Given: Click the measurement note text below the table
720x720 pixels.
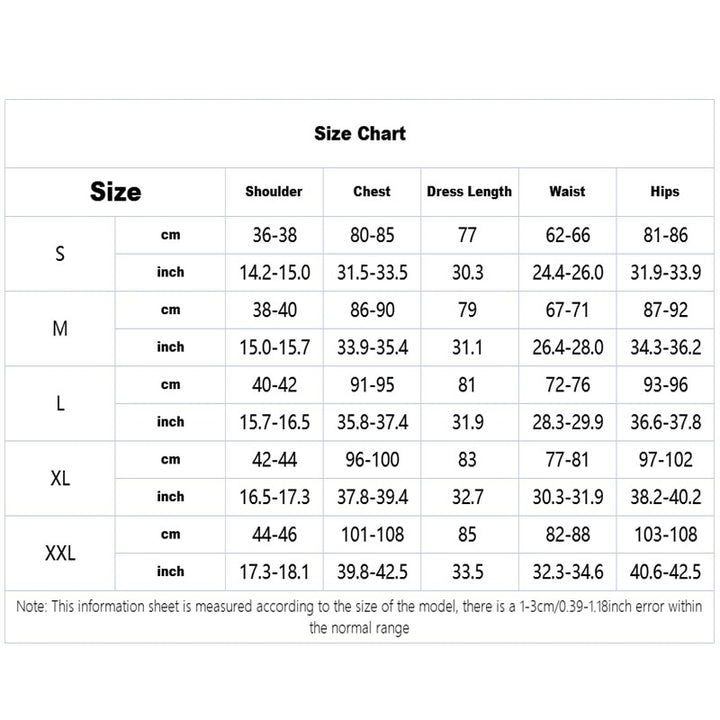Looking at the screenshot, I should [x=360, y=617].
